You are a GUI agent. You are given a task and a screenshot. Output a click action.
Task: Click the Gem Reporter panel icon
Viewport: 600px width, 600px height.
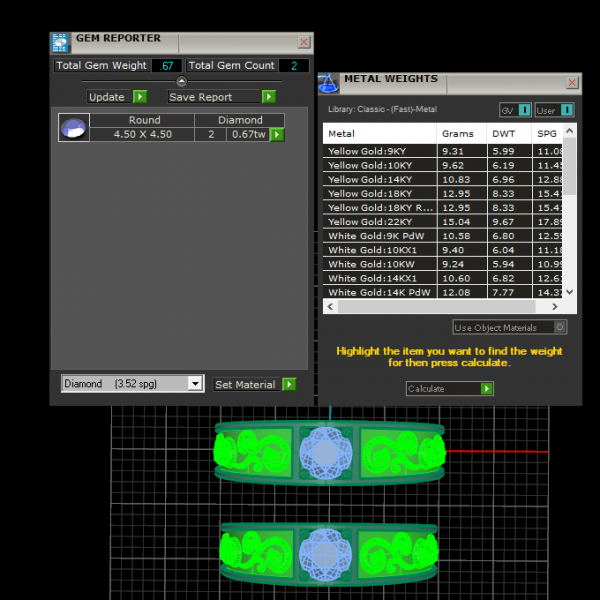coord(60,42)
